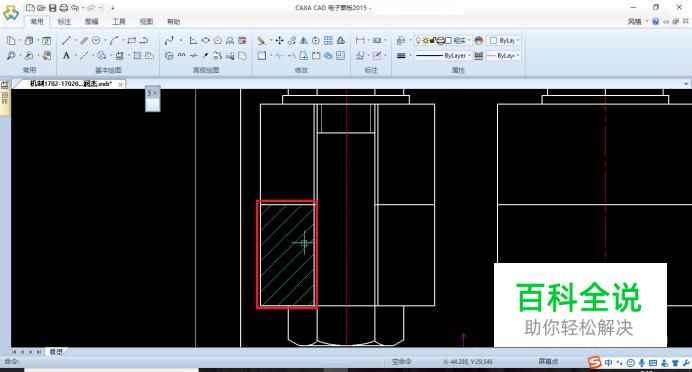Click the Array grid tool icon

328,41
